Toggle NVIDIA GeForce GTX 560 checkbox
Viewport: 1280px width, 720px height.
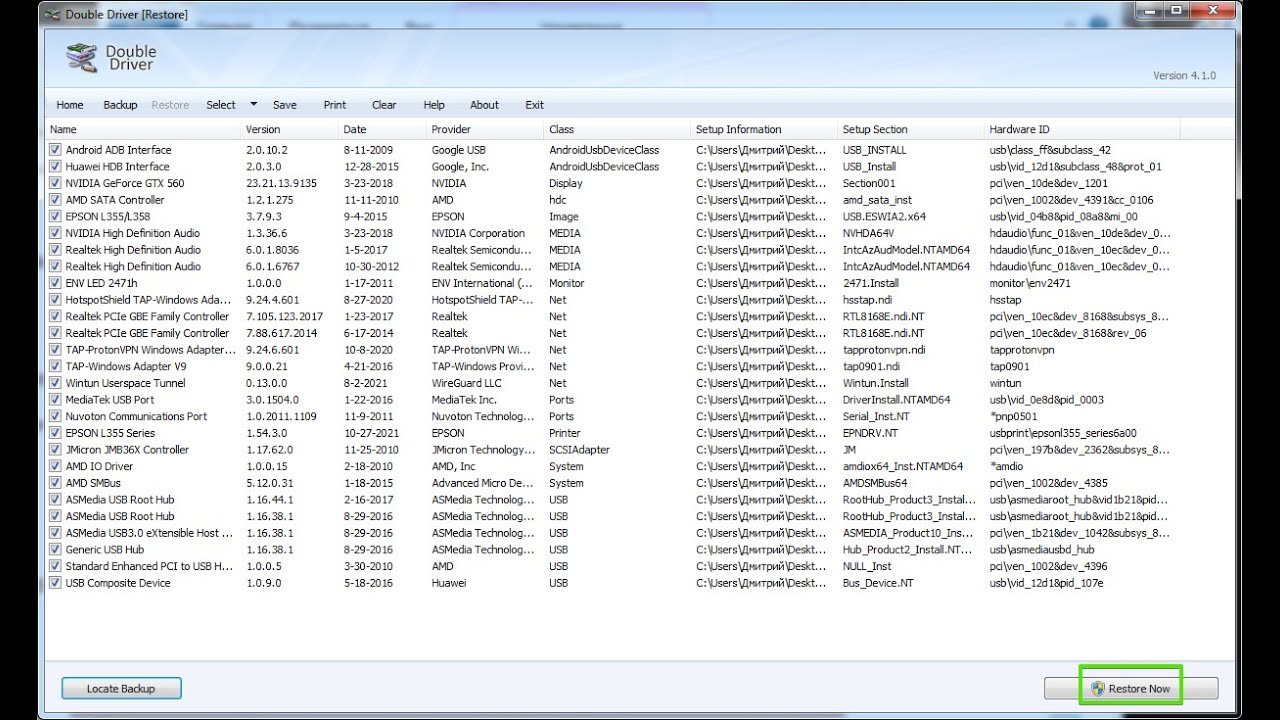[x=56, y=183]
